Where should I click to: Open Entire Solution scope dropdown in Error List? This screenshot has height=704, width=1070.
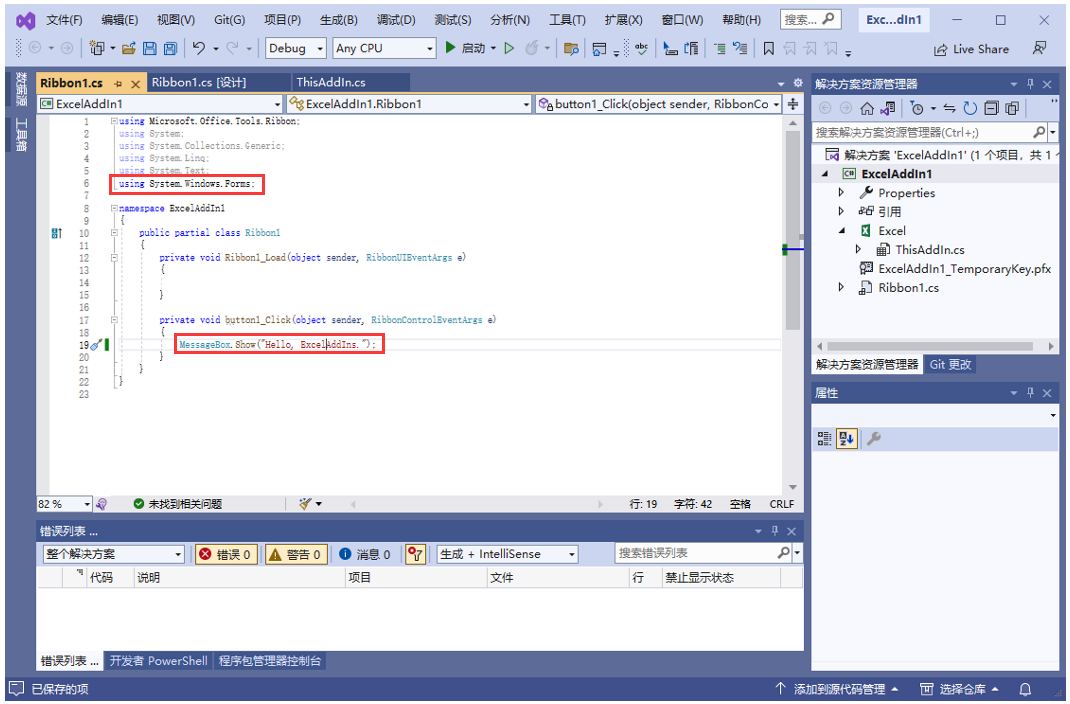[x=114, y=555]
